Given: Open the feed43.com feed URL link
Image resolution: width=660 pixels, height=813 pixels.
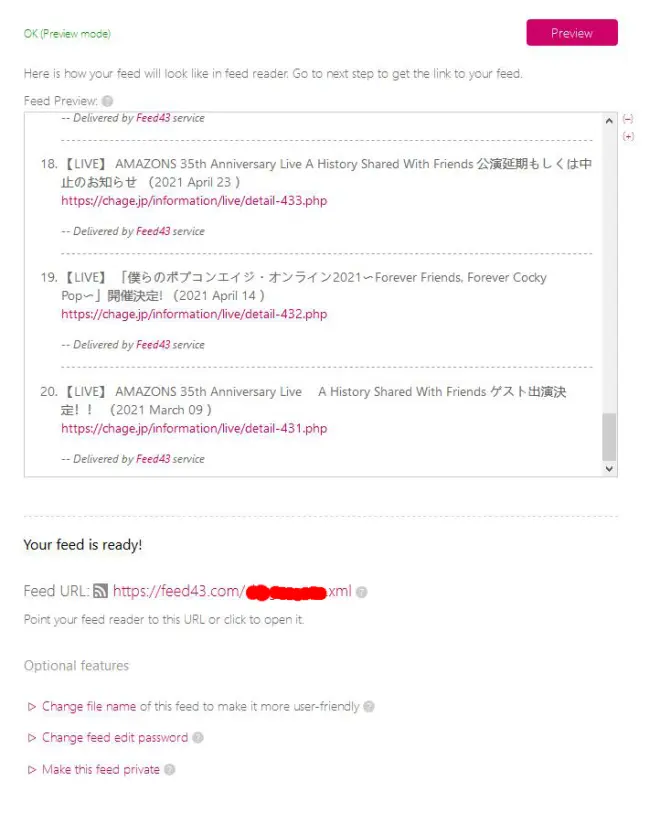Looking at the screenshot, I should [232, 591].
